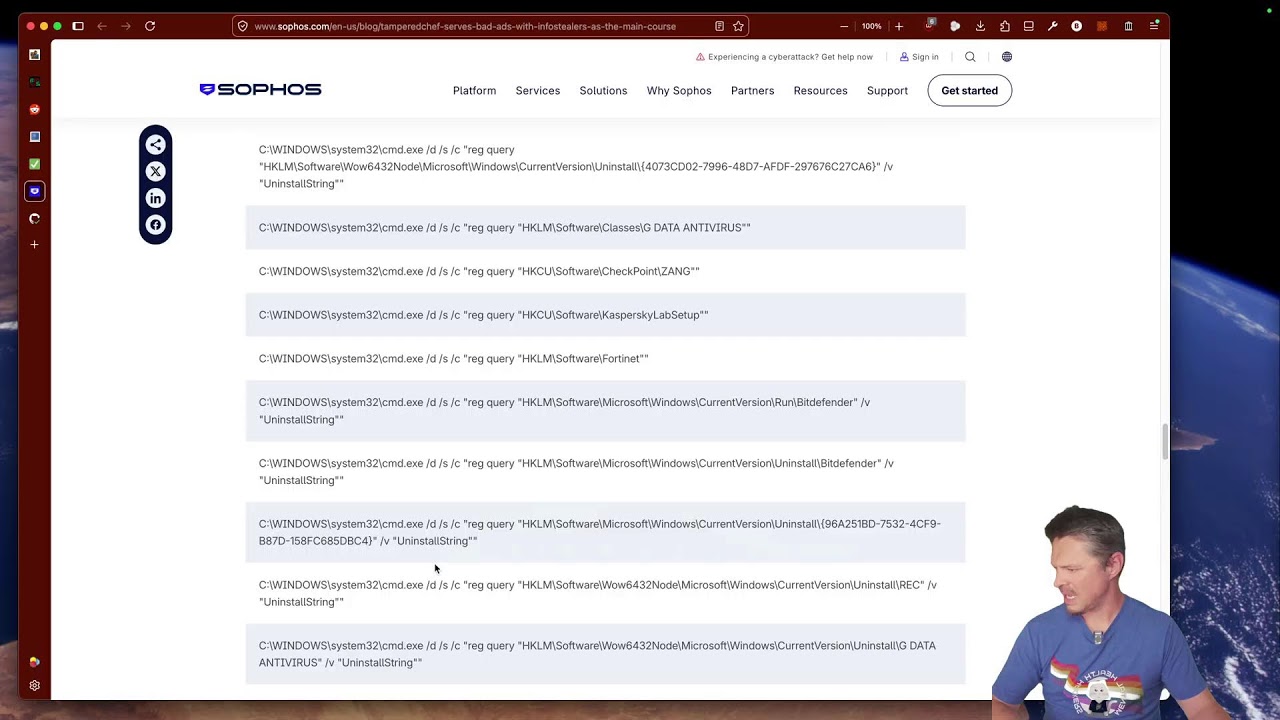The height and width of the screenshot is (720, 1280).
Task: Share the article on LinkedIn
Action: 155,198
